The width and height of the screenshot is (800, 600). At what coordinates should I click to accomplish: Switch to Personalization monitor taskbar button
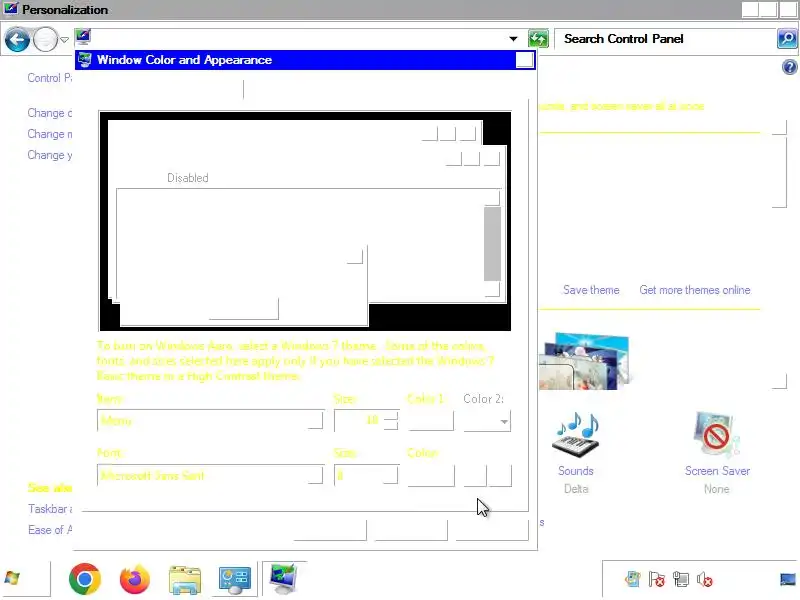(284, 579)
